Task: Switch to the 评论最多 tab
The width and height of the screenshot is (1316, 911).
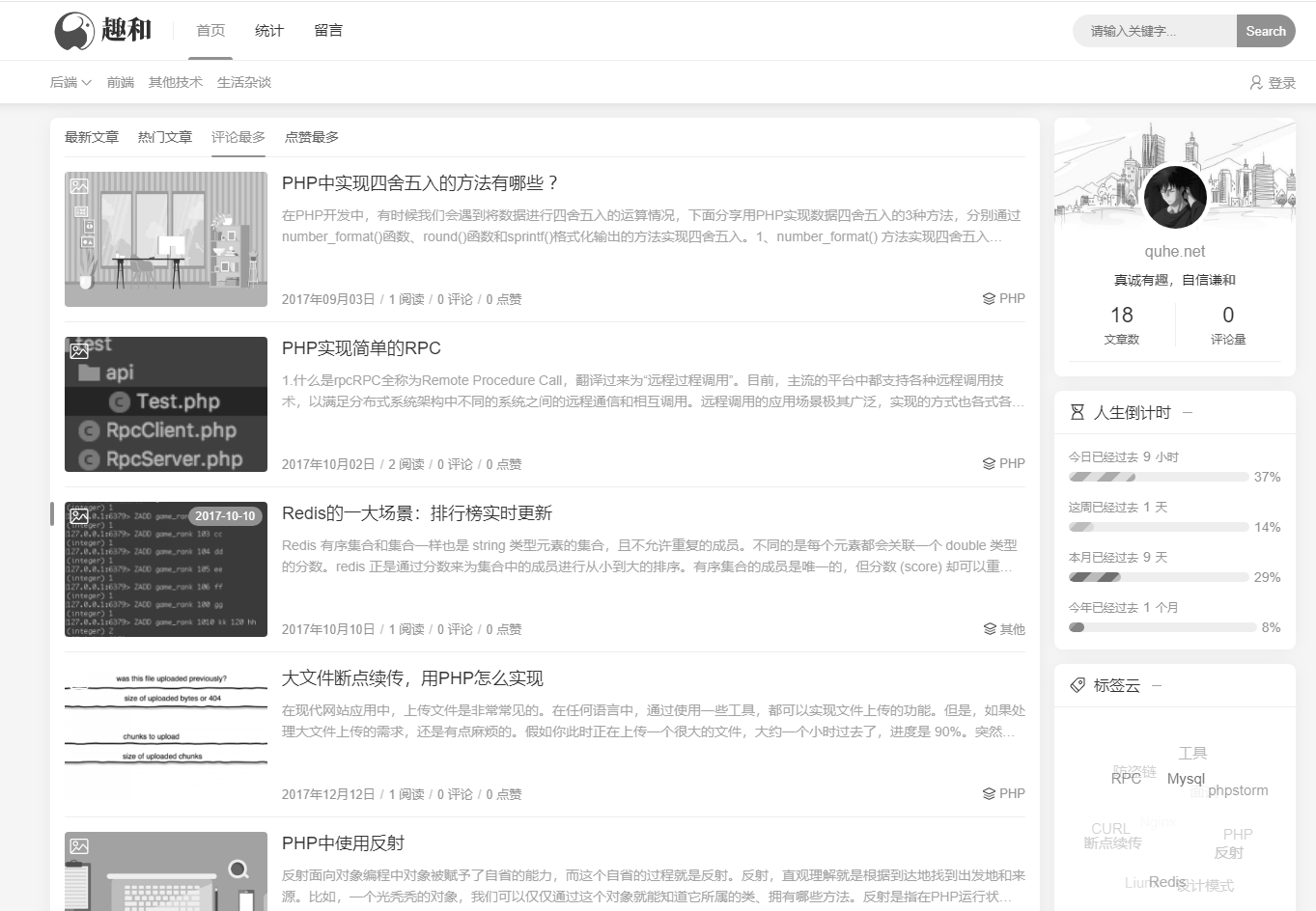Action: [238, 137]
